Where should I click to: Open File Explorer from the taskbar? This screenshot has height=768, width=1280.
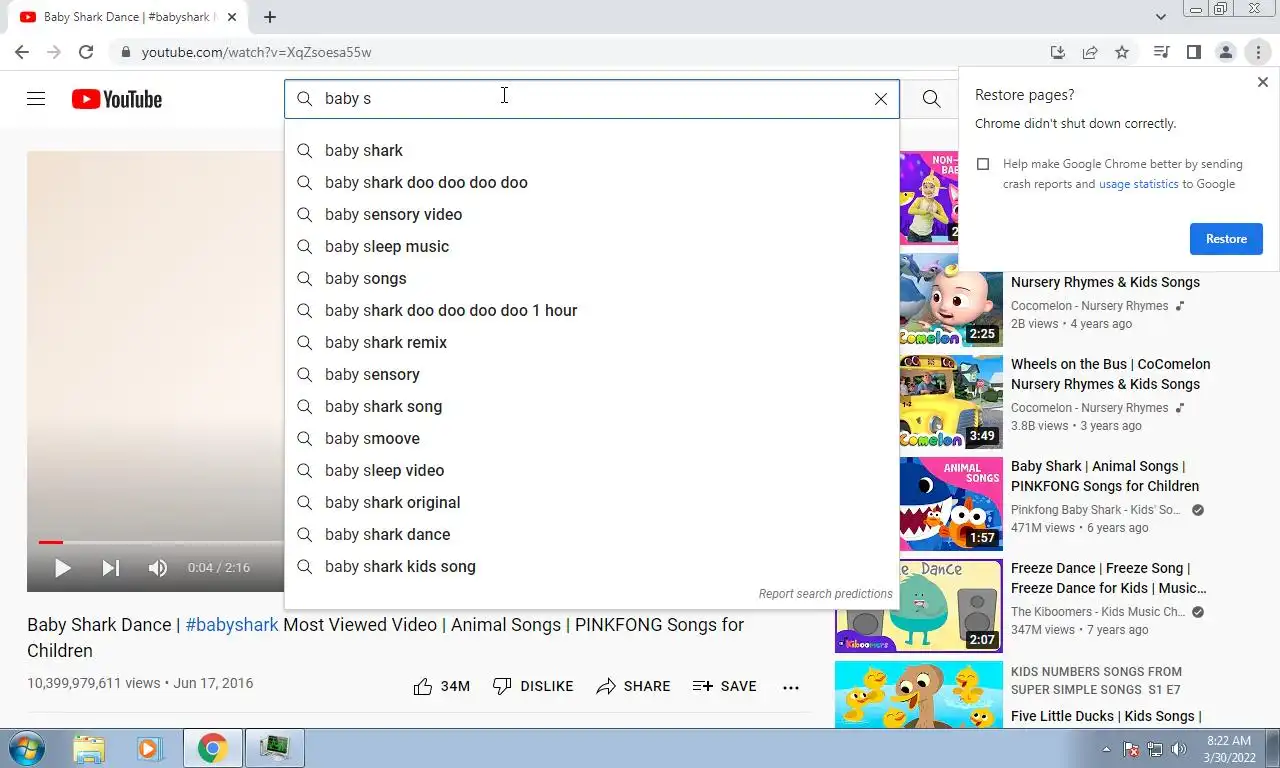pyautogui.click(x=89, y=748)
